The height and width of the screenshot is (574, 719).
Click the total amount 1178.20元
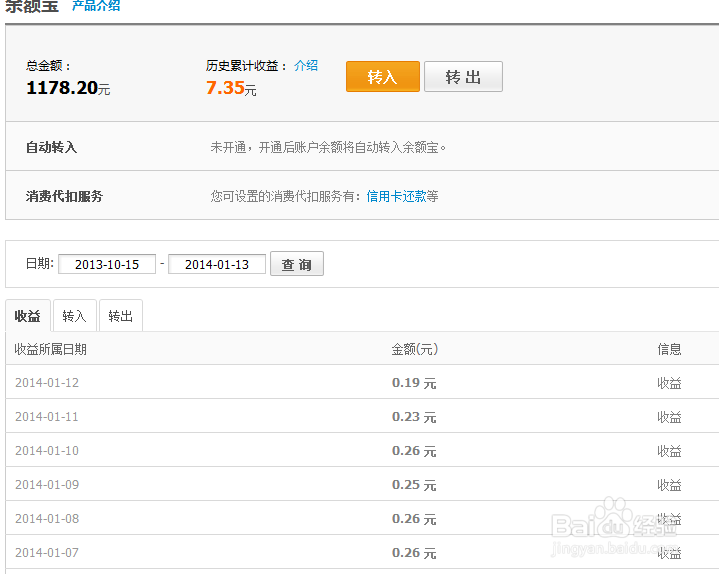click(x=68, y=88)
